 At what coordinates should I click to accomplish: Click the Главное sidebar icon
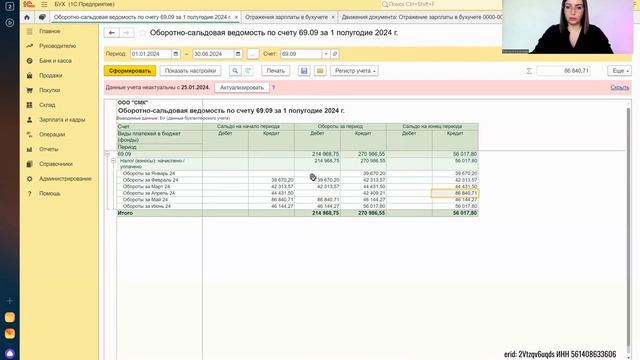tap(29, 31)
